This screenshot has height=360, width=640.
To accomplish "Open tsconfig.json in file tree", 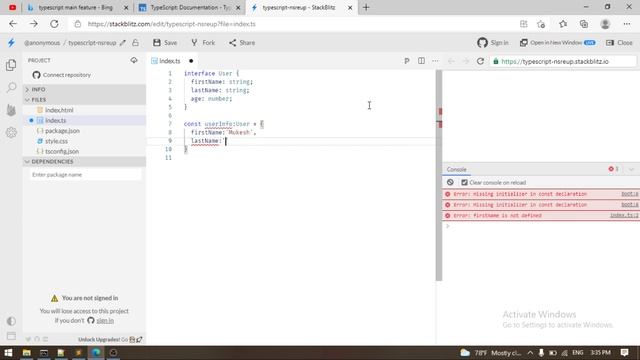I will pos(84,151).
